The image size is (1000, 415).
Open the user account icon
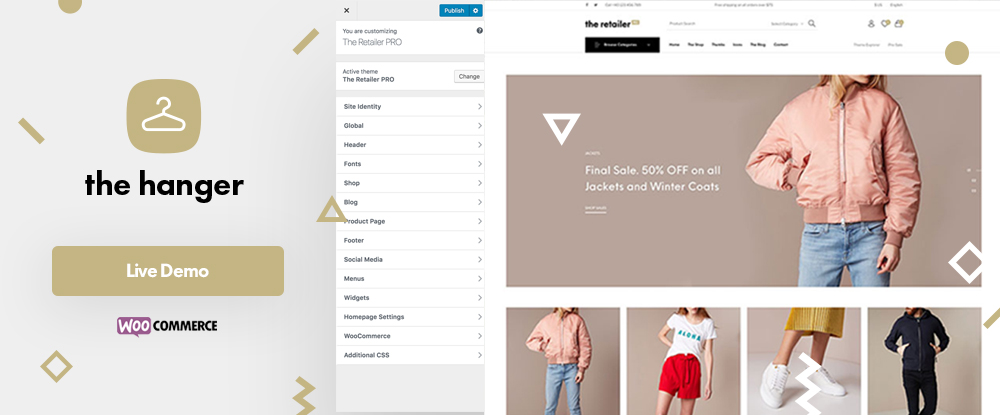(x=871, y=24)
